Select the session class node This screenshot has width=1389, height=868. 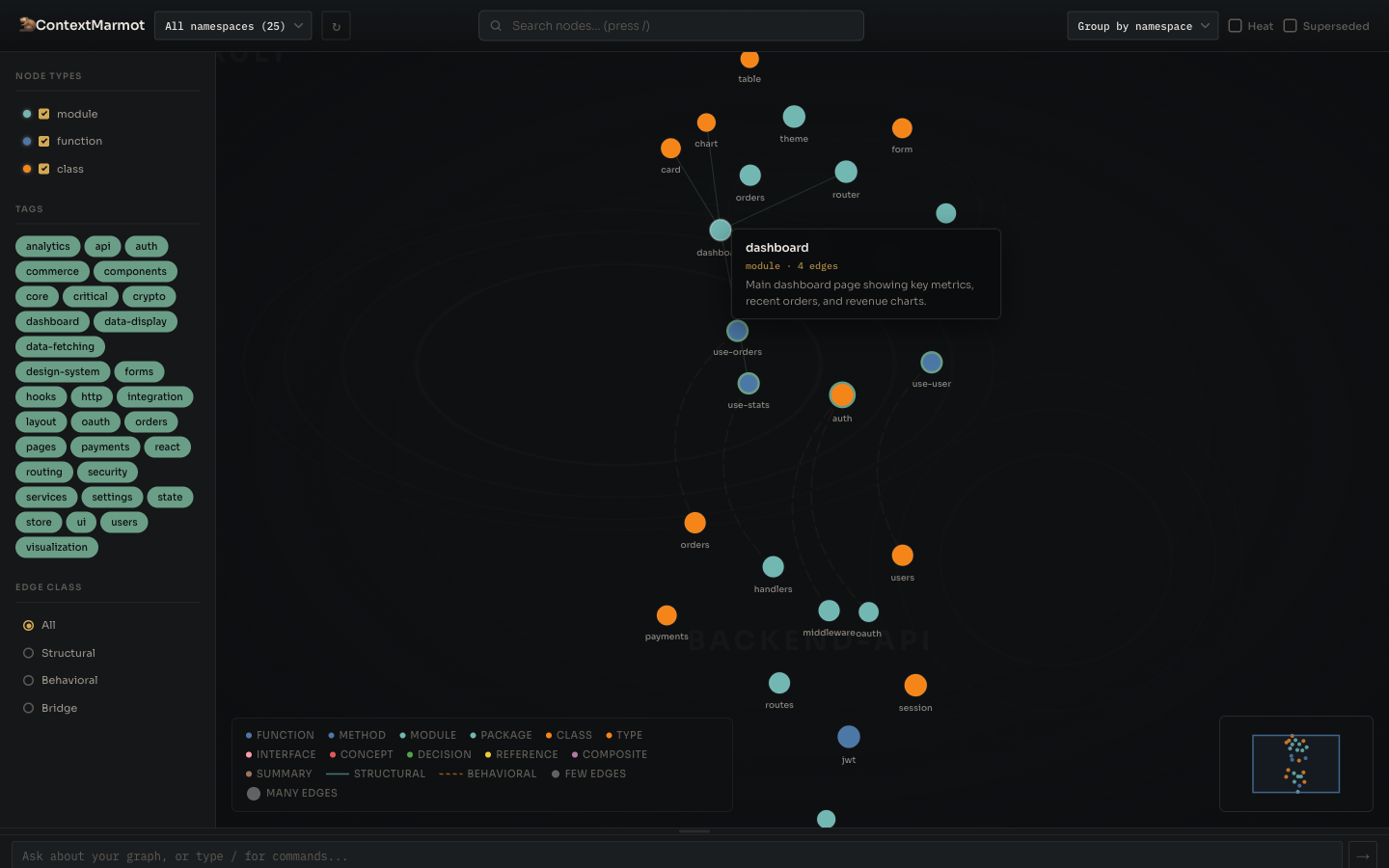tap(914, 686)
